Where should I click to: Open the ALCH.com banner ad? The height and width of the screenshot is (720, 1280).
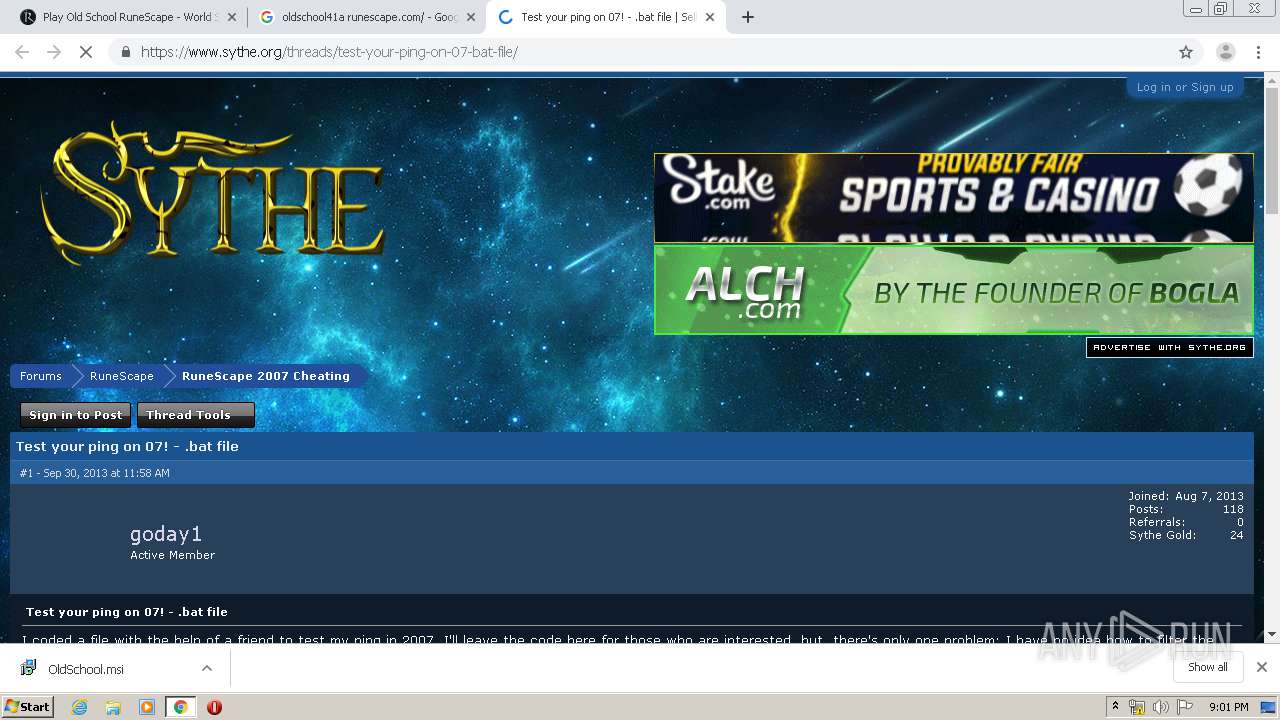coord(953,290)
